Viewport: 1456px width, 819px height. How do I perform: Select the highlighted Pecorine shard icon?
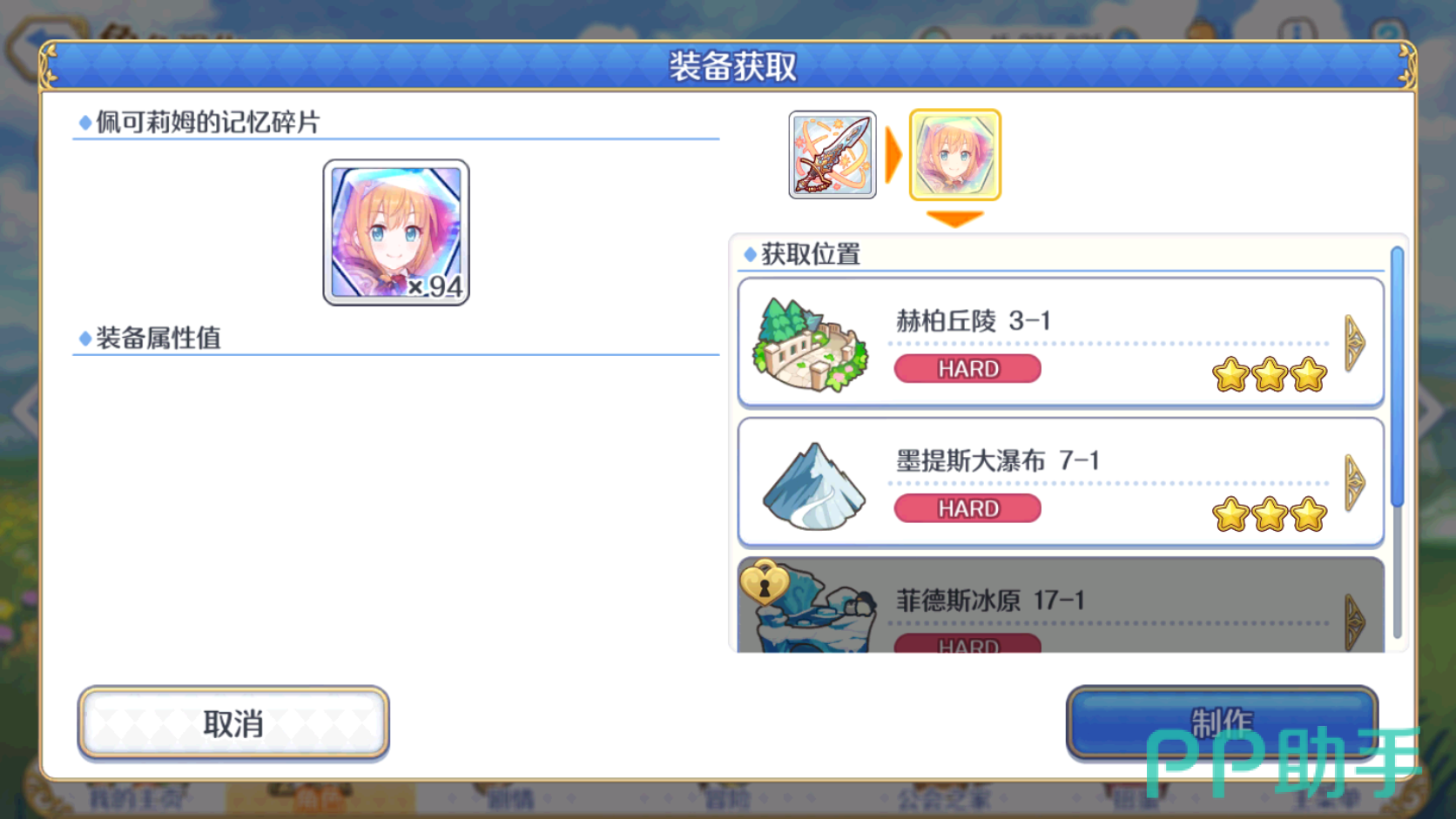pos(954,155)
